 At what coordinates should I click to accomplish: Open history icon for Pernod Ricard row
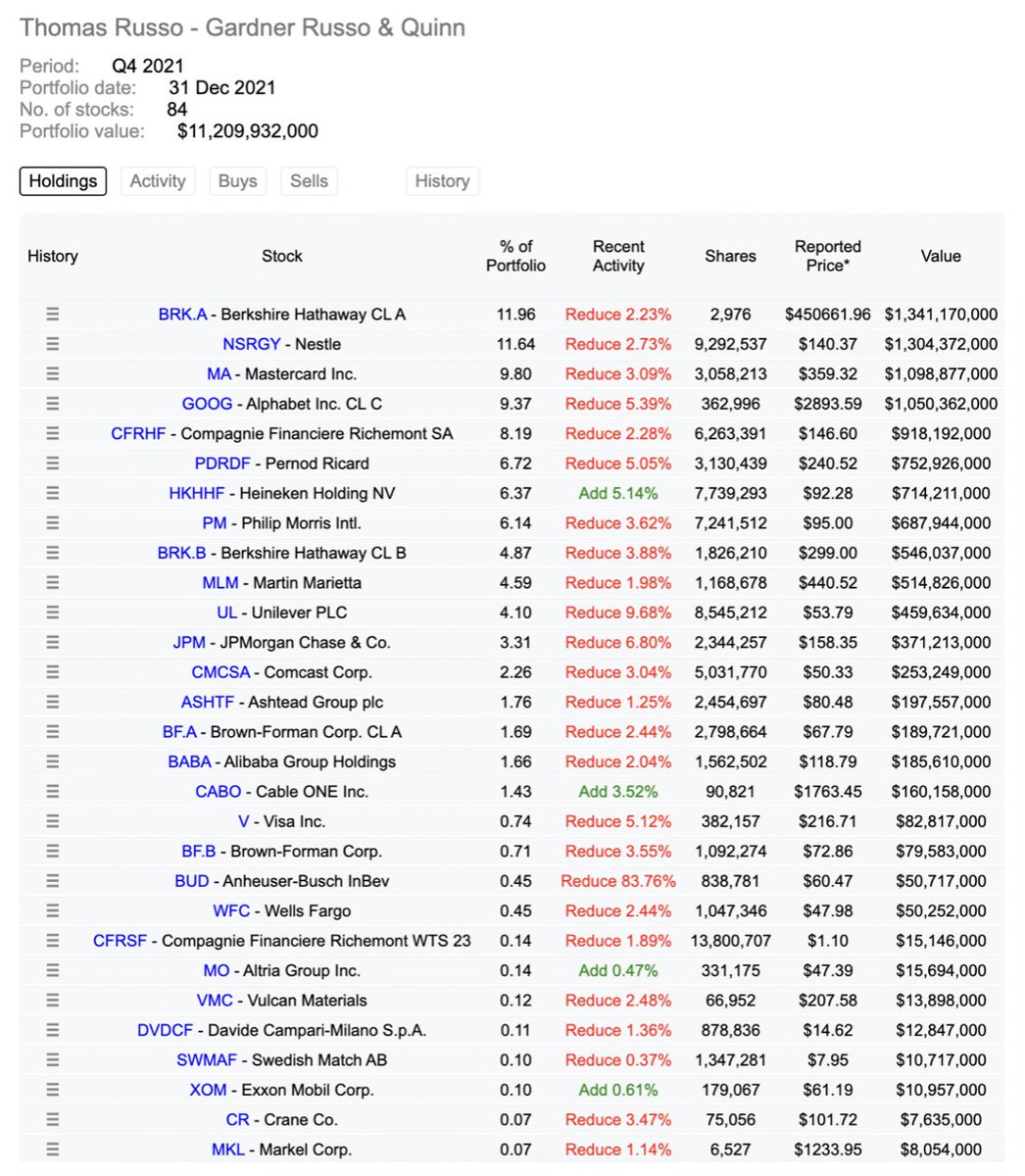53,464
